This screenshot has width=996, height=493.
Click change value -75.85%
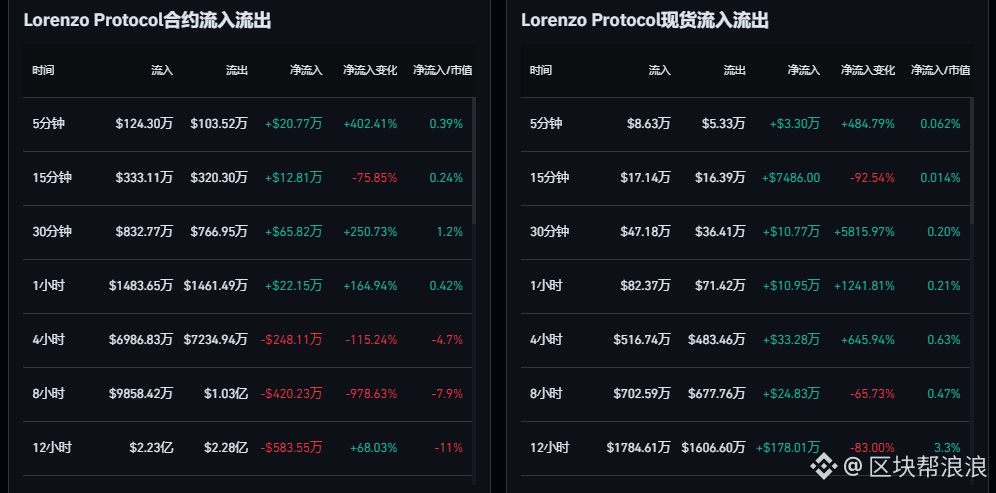click(x=375, y=178)
